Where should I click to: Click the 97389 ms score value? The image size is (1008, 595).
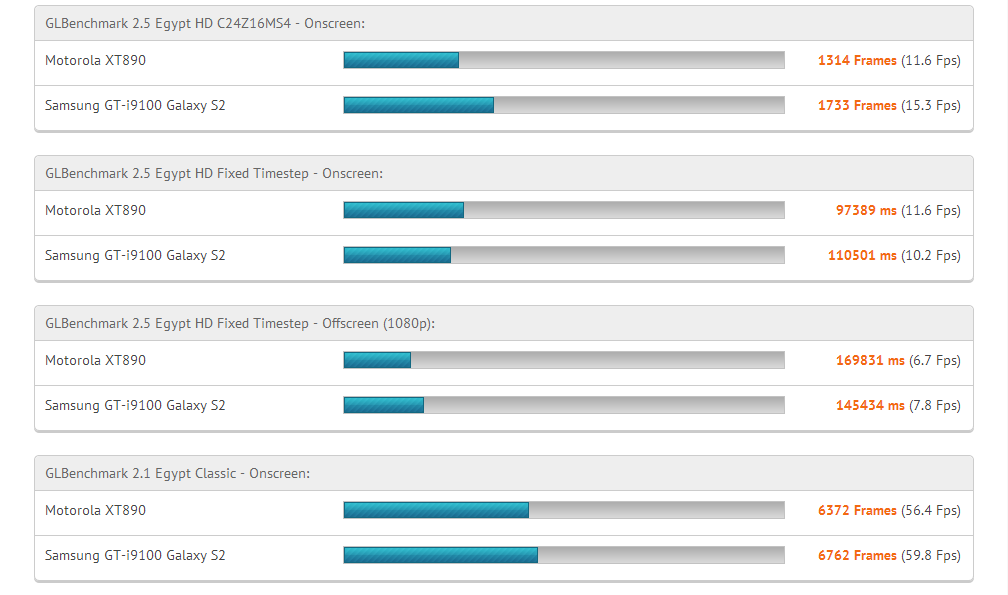click(x=866, y=210)
